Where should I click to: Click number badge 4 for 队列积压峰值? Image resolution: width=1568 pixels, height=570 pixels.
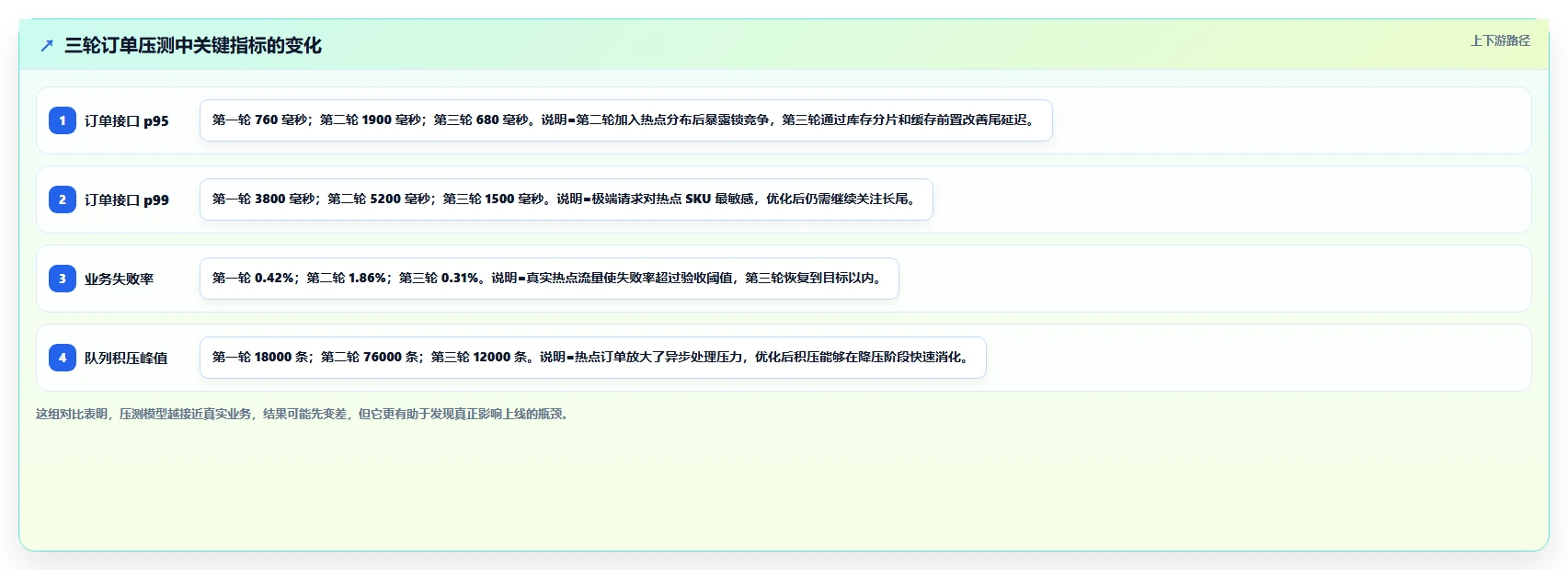[63, 358]
